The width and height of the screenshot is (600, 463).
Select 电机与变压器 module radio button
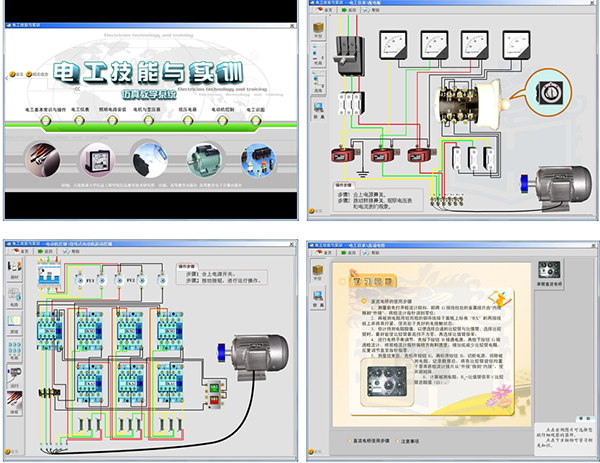pyautogui.click(x=146, y=122)
